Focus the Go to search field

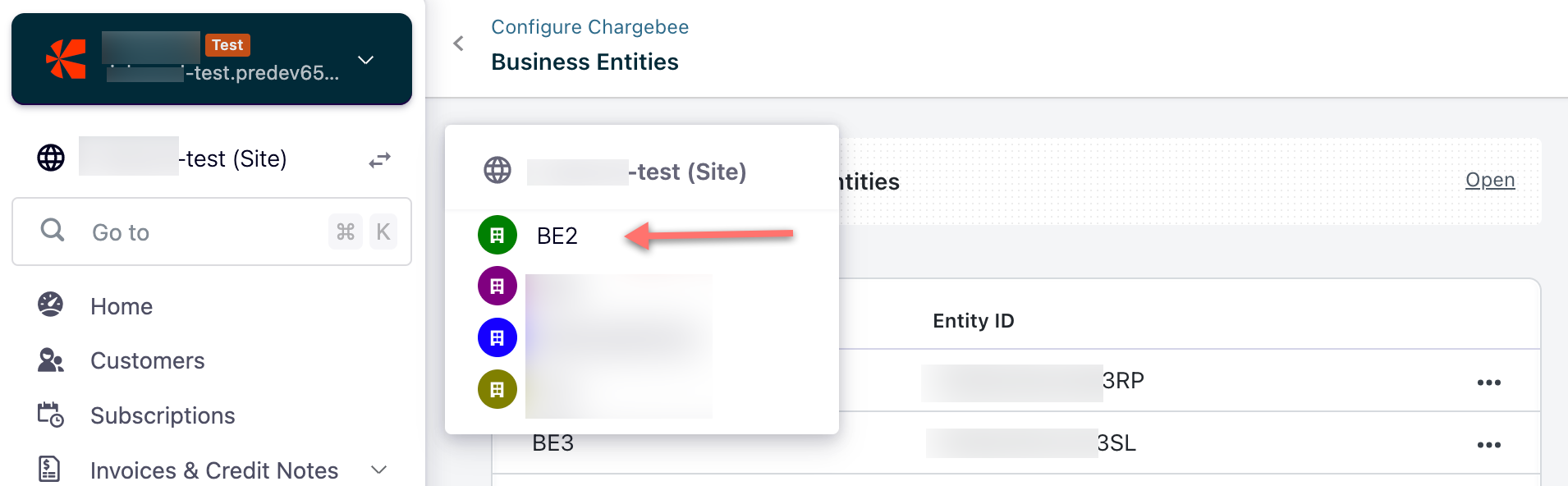[x=205, y=232]
